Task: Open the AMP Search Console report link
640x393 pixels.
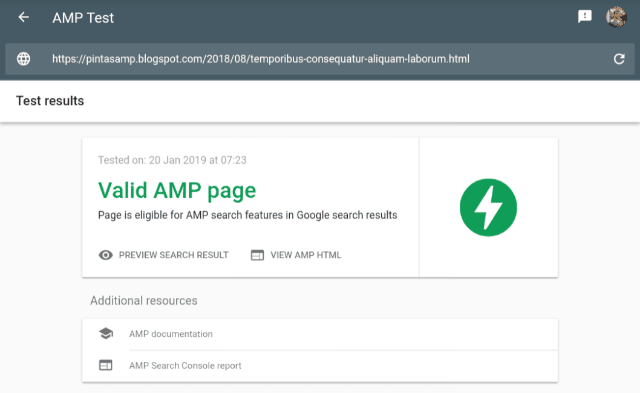Action: coord(185,366)
